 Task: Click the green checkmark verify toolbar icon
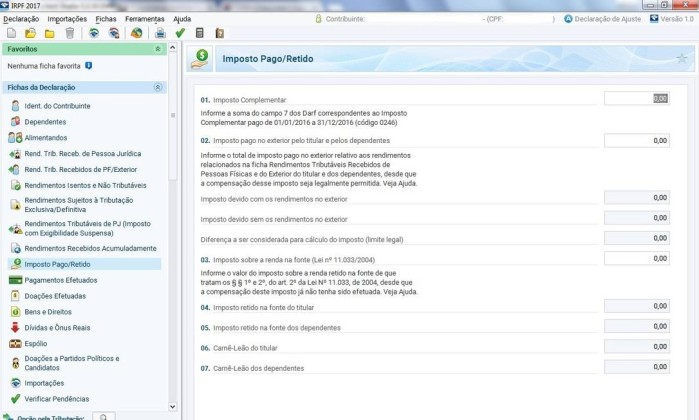click(x=180, y=33)
